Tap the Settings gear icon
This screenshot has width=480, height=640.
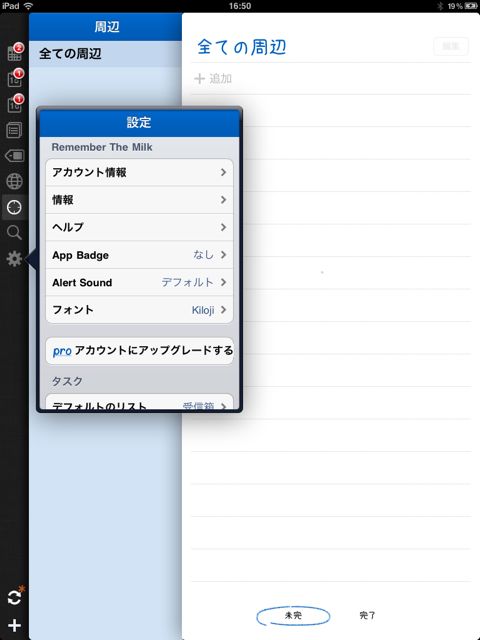click(x=15, y=259)
